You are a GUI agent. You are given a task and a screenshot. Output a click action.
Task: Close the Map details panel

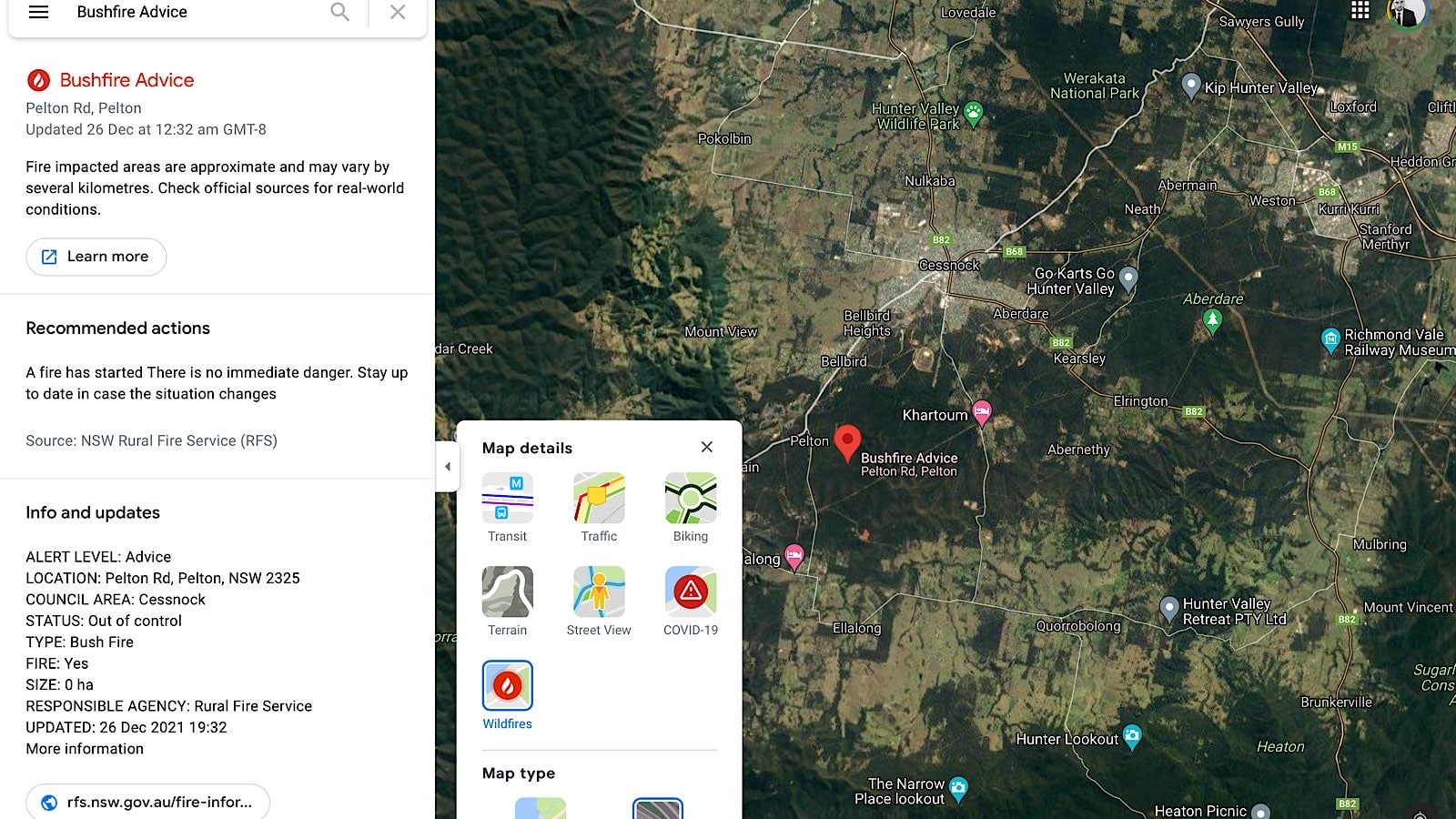(707, 447)
